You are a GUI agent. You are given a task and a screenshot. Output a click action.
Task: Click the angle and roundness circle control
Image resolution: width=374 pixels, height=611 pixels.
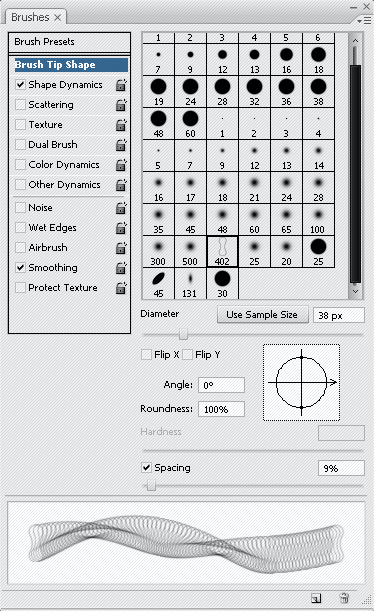point(302,383)
